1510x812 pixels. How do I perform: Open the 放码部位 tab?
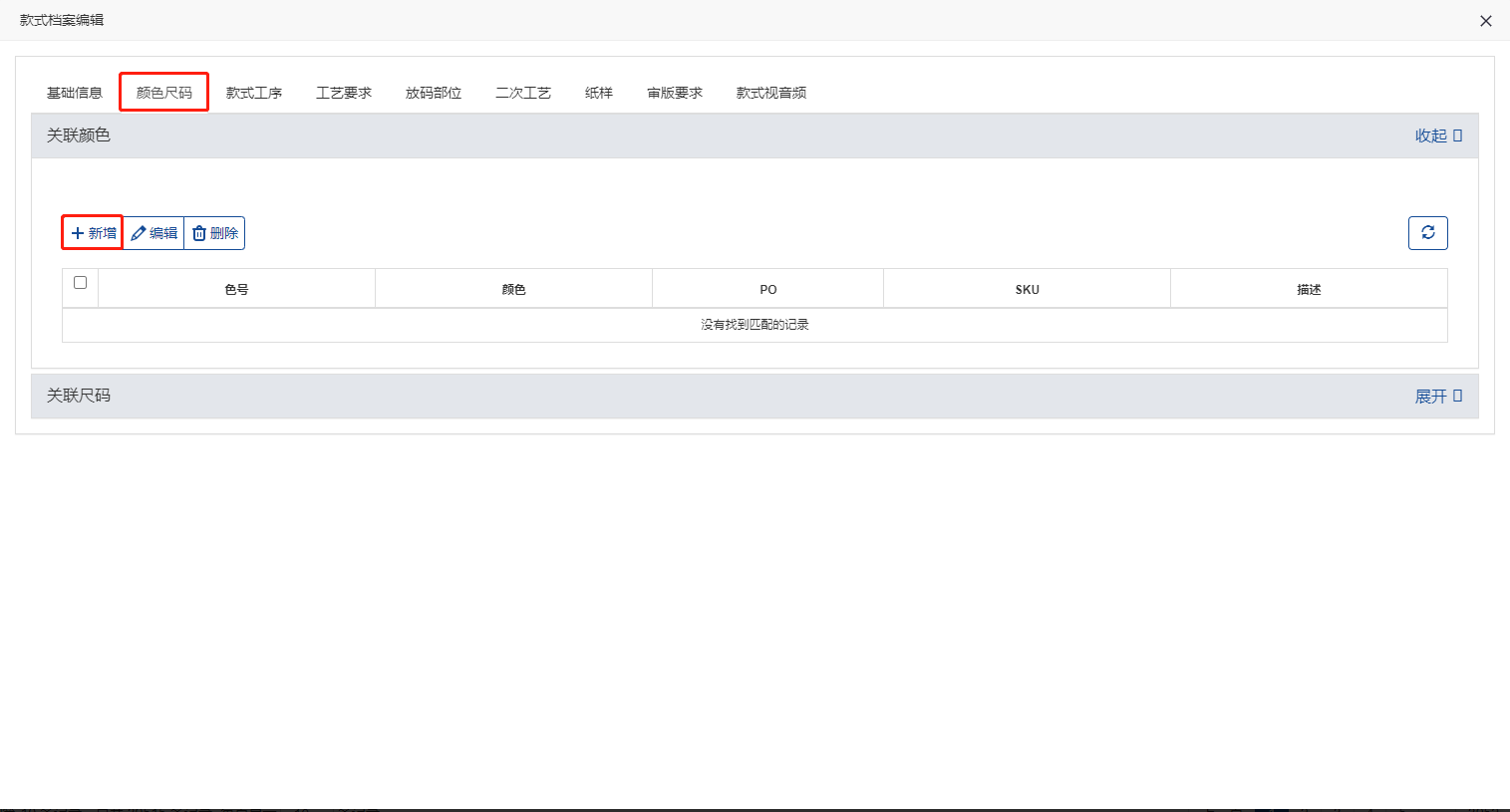pyautogui.click(x=434, y=92)
